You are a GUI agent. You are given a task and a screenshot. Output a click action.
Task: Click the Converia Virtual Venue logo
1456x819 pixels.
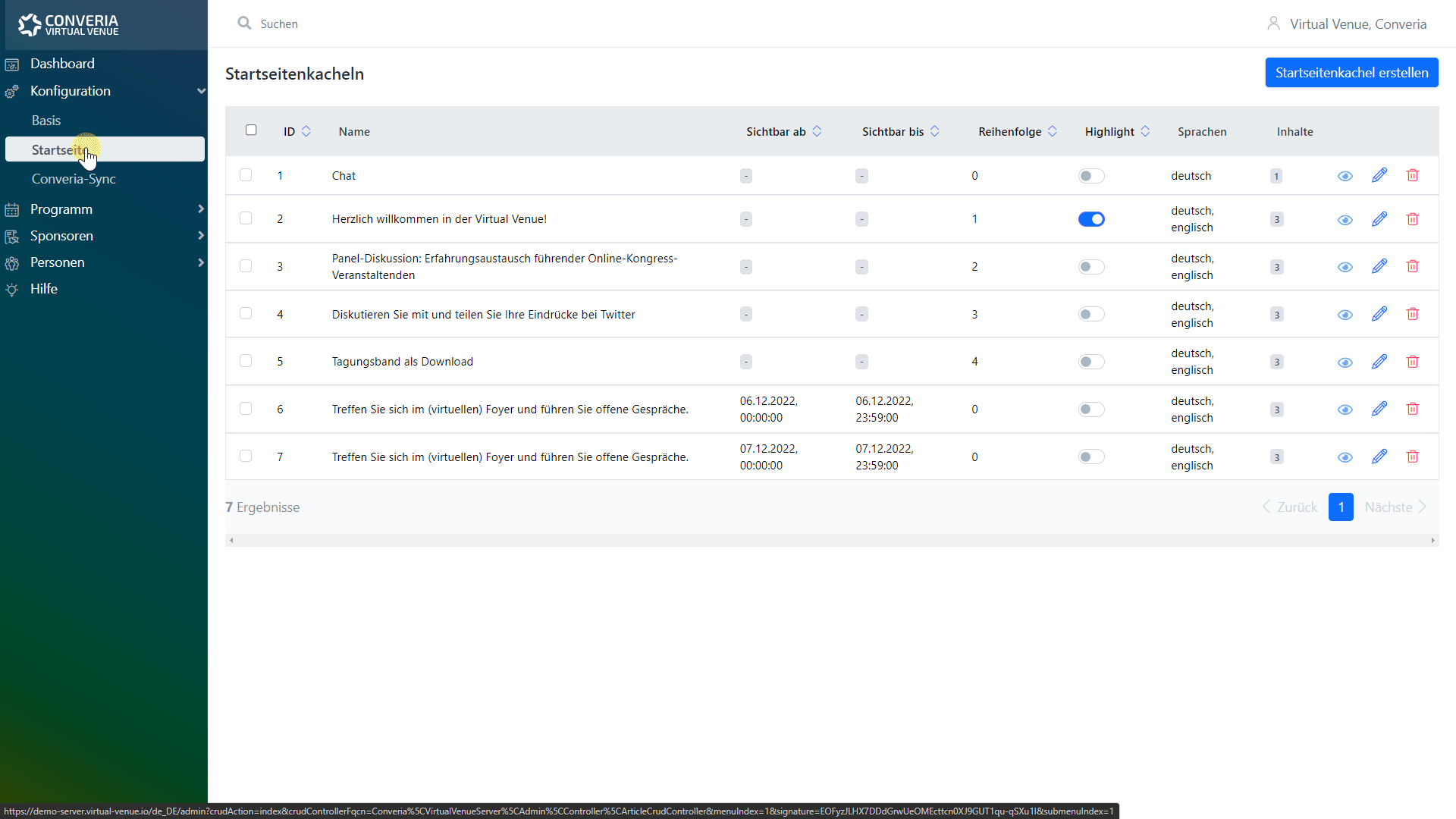point(68,25)
